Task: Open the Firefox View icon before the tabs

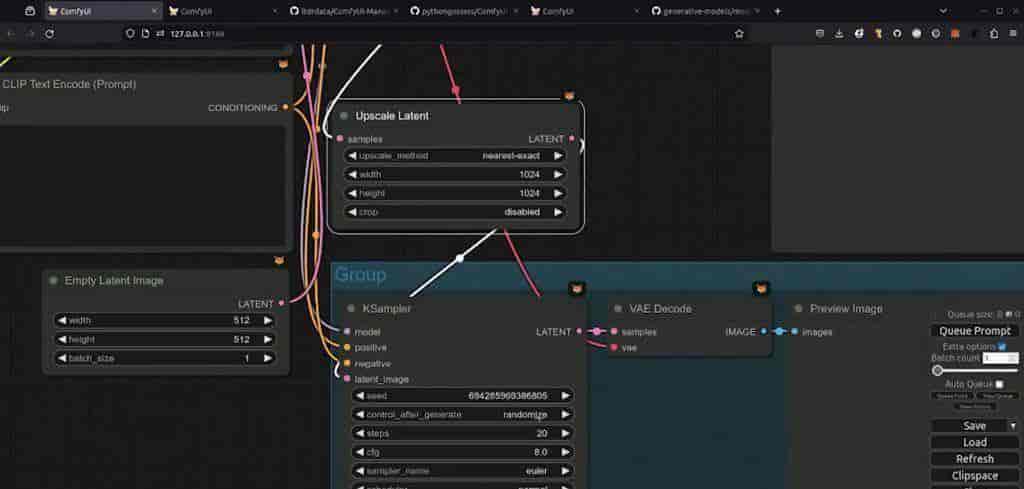Action: (x=30, y=11)
